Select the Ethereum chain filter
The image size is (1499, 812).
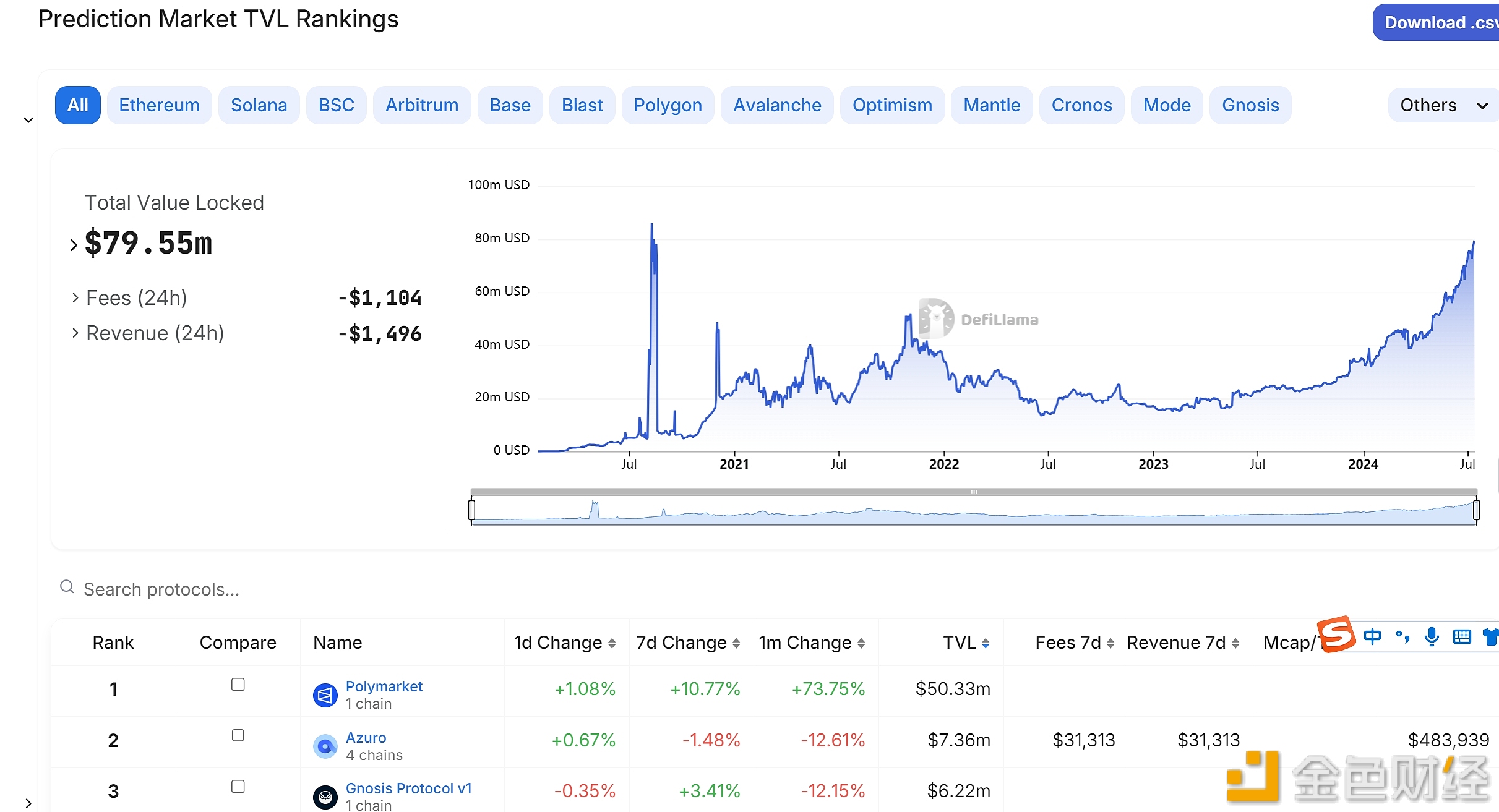coord(160,105)
